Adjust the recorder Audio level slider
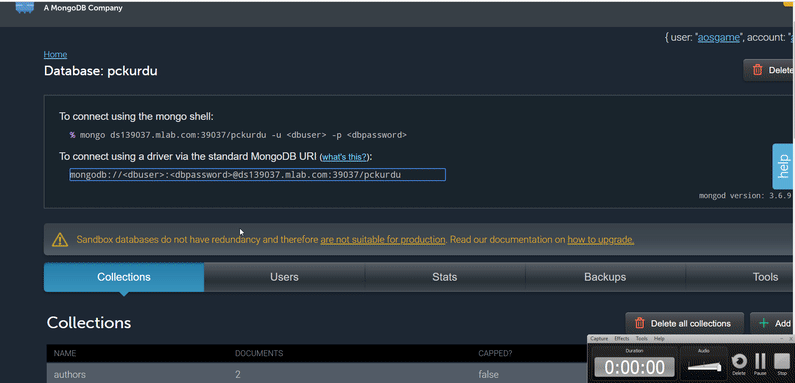Viewport: 795px width, 383px height. [704, 366]
